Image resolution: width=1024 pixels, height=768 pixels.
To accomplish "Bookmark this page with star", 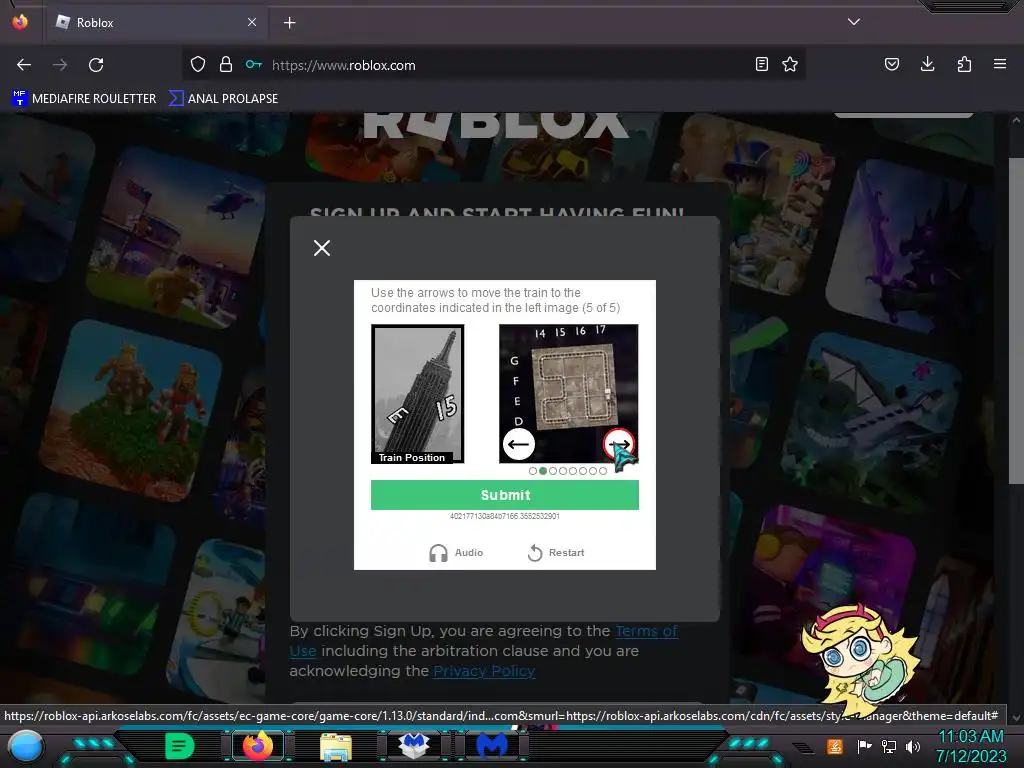I will (790, 64).
